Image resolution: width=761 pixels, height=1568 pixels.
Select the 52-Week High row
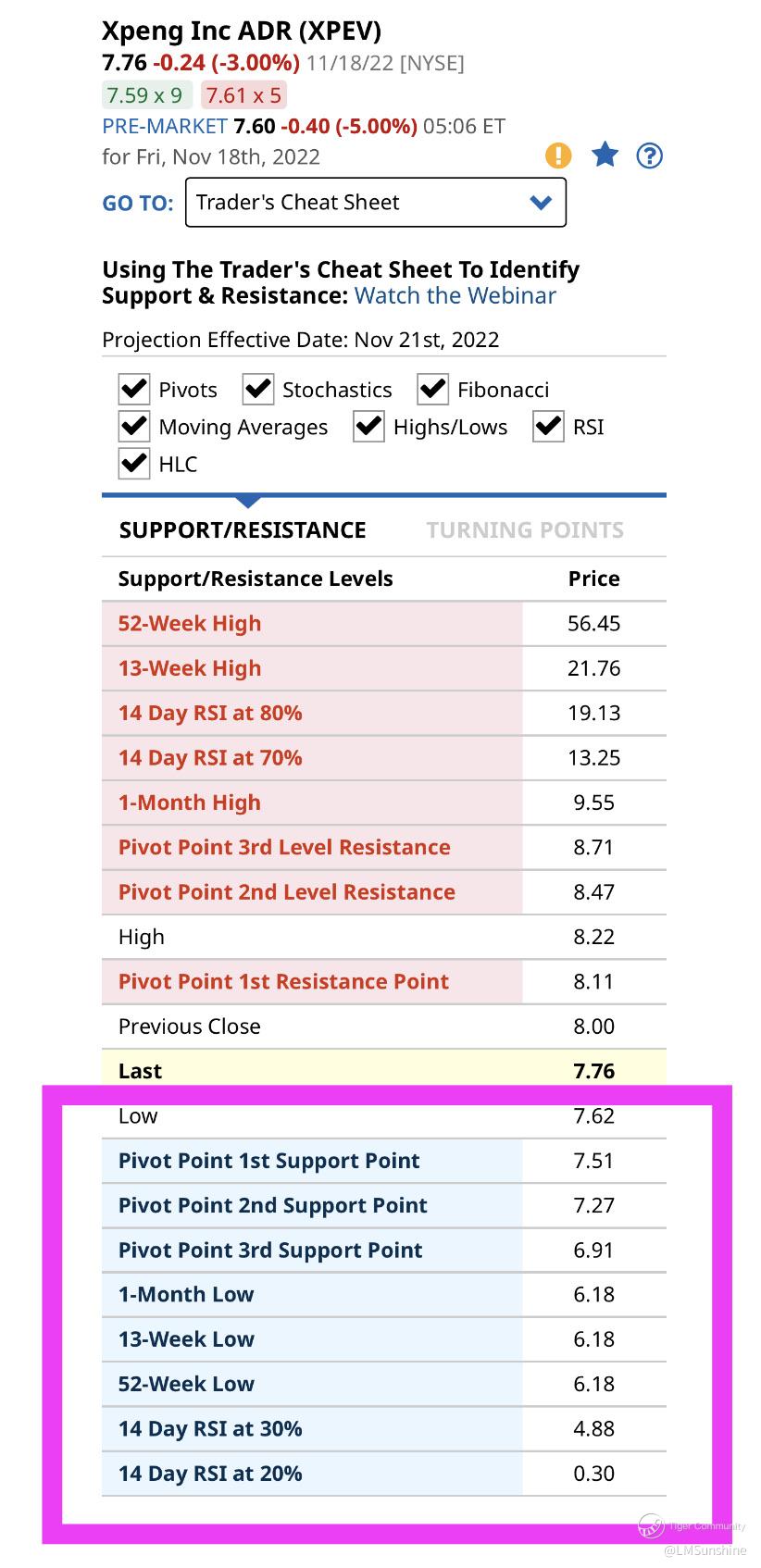tap(384, 623)
